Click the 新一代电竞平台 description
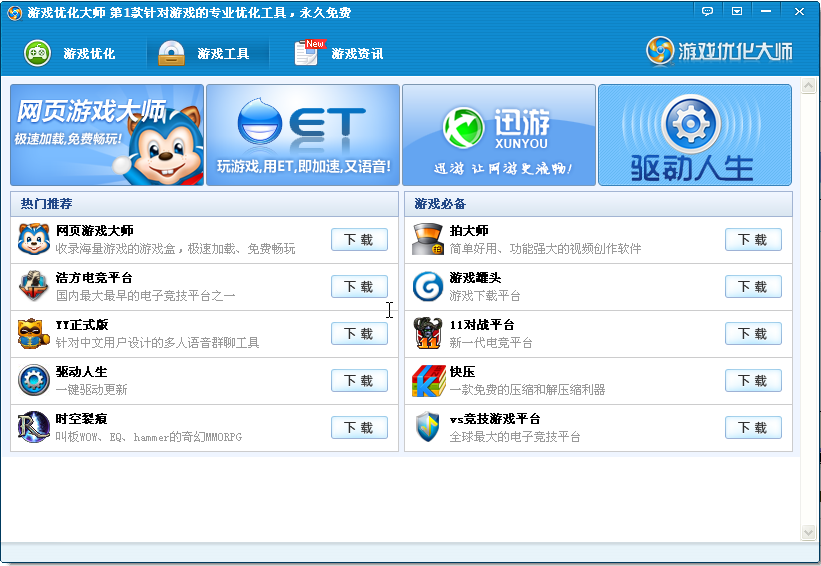This screenshot has height=566, width=821. [x=491, y=343]
